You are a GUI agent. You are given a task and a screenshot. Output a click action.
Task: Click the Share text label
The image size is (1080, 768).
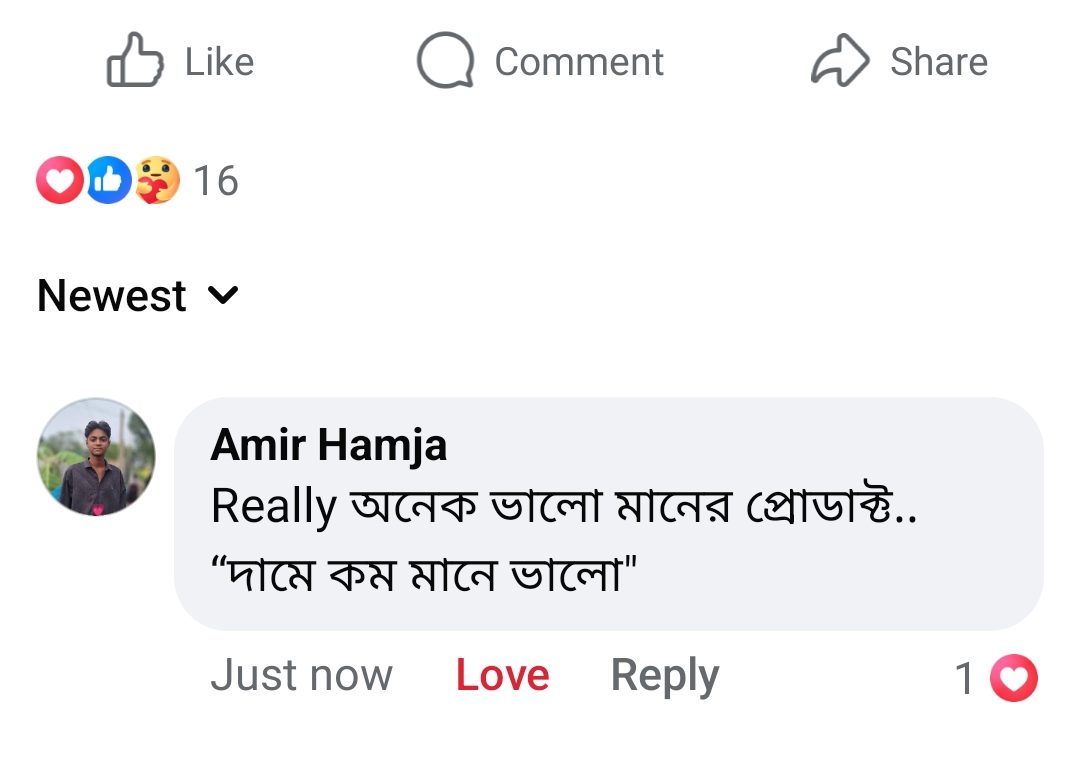point(939,62)
